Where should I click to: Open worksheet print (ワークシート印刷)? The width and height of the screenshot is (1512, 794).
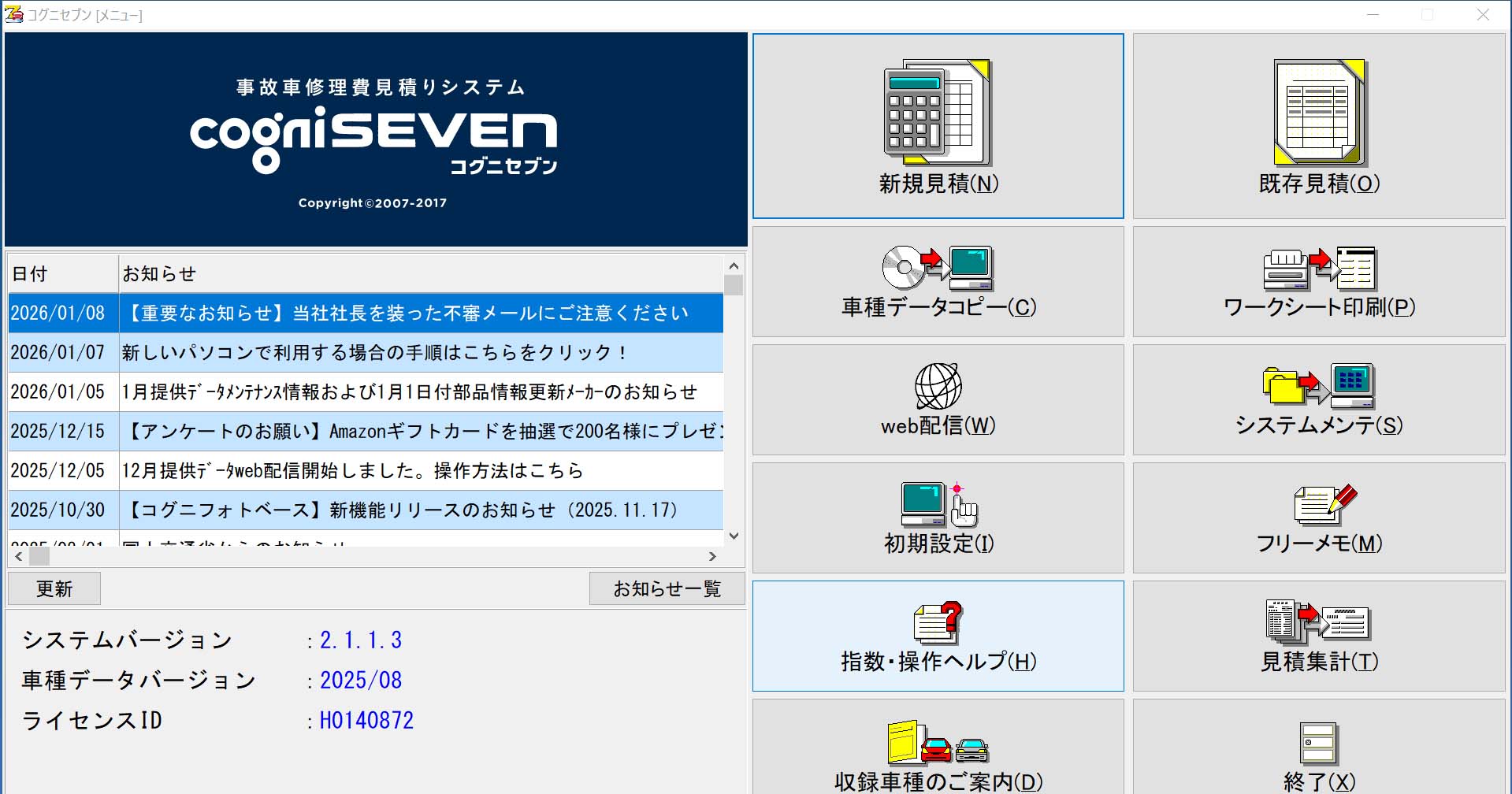(1319, 282)
